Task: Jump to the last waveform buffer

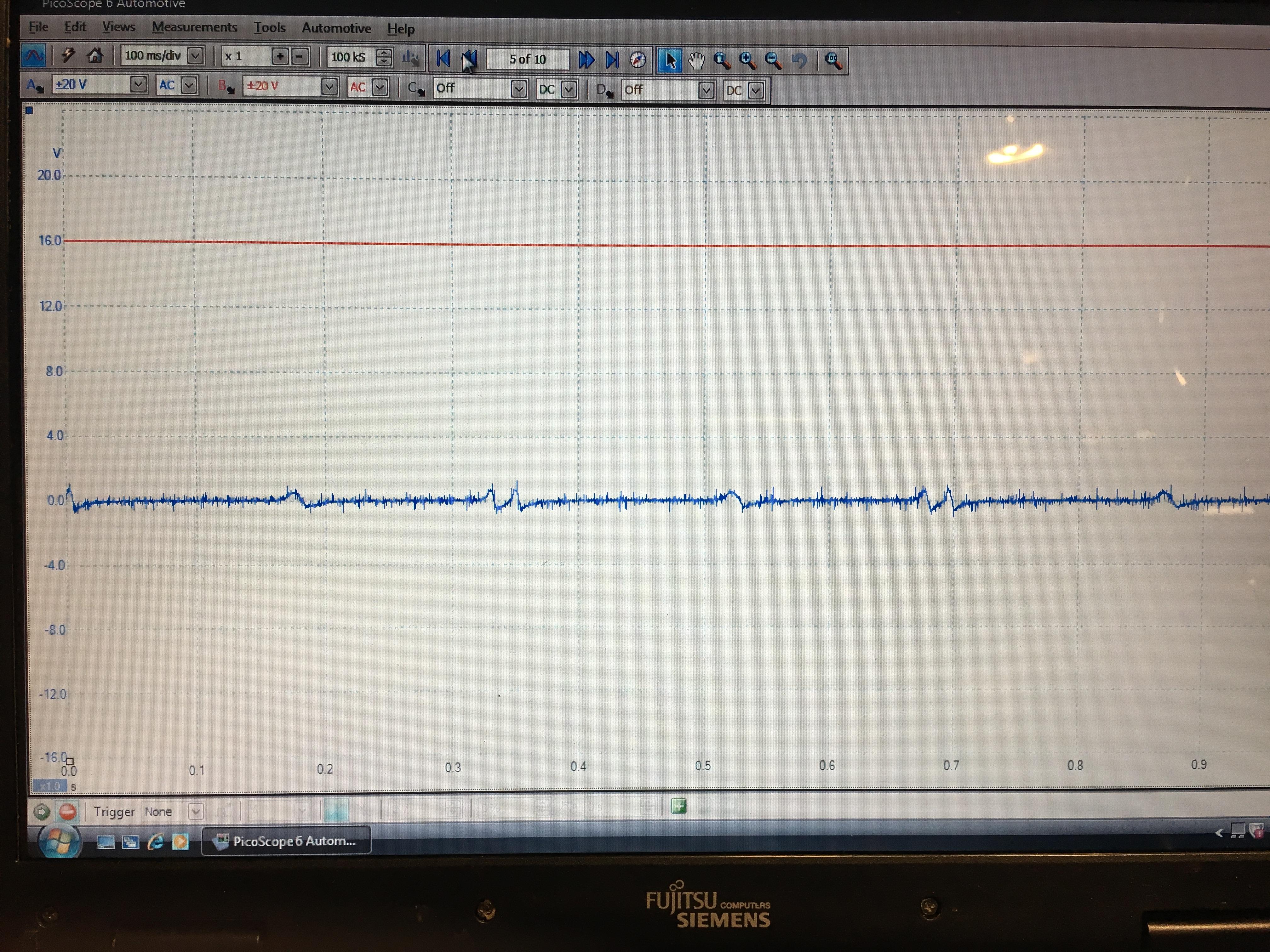Action: point(613,60)
